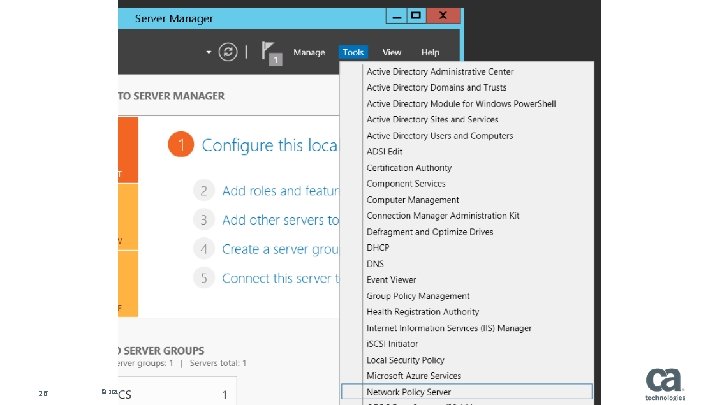
Task: Open the Manage menu
Action: point(309,52)
